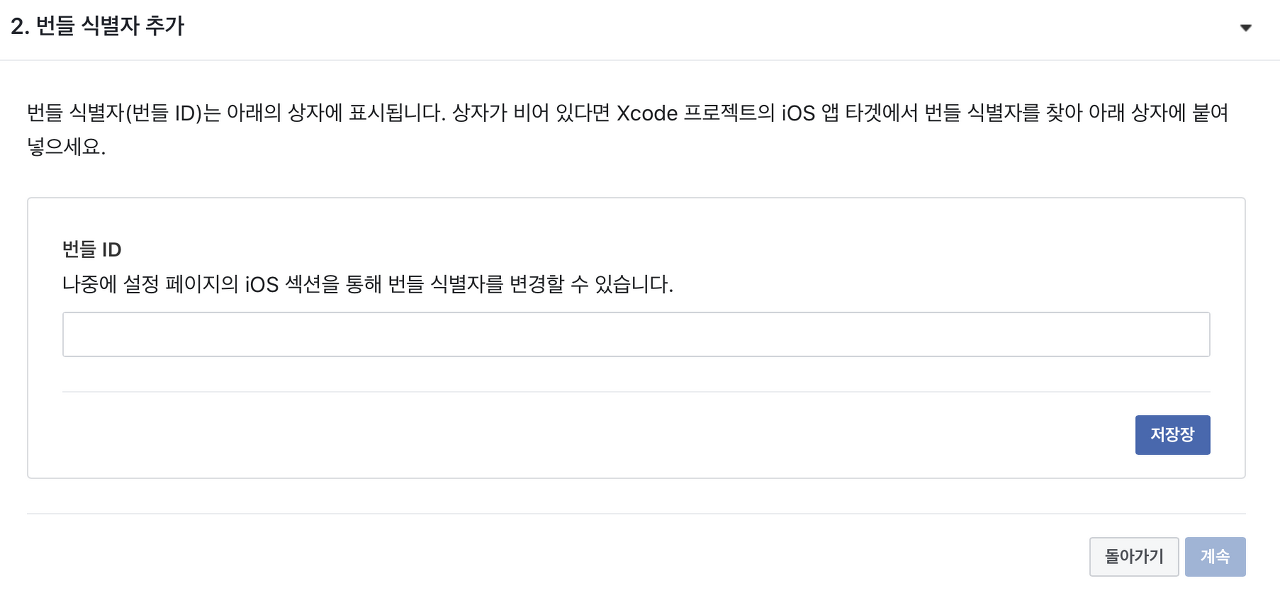
Task: Select the helper text starting with '나중에 설정 페이지의'
Action: pyautogui.click(x=368, y=285)
